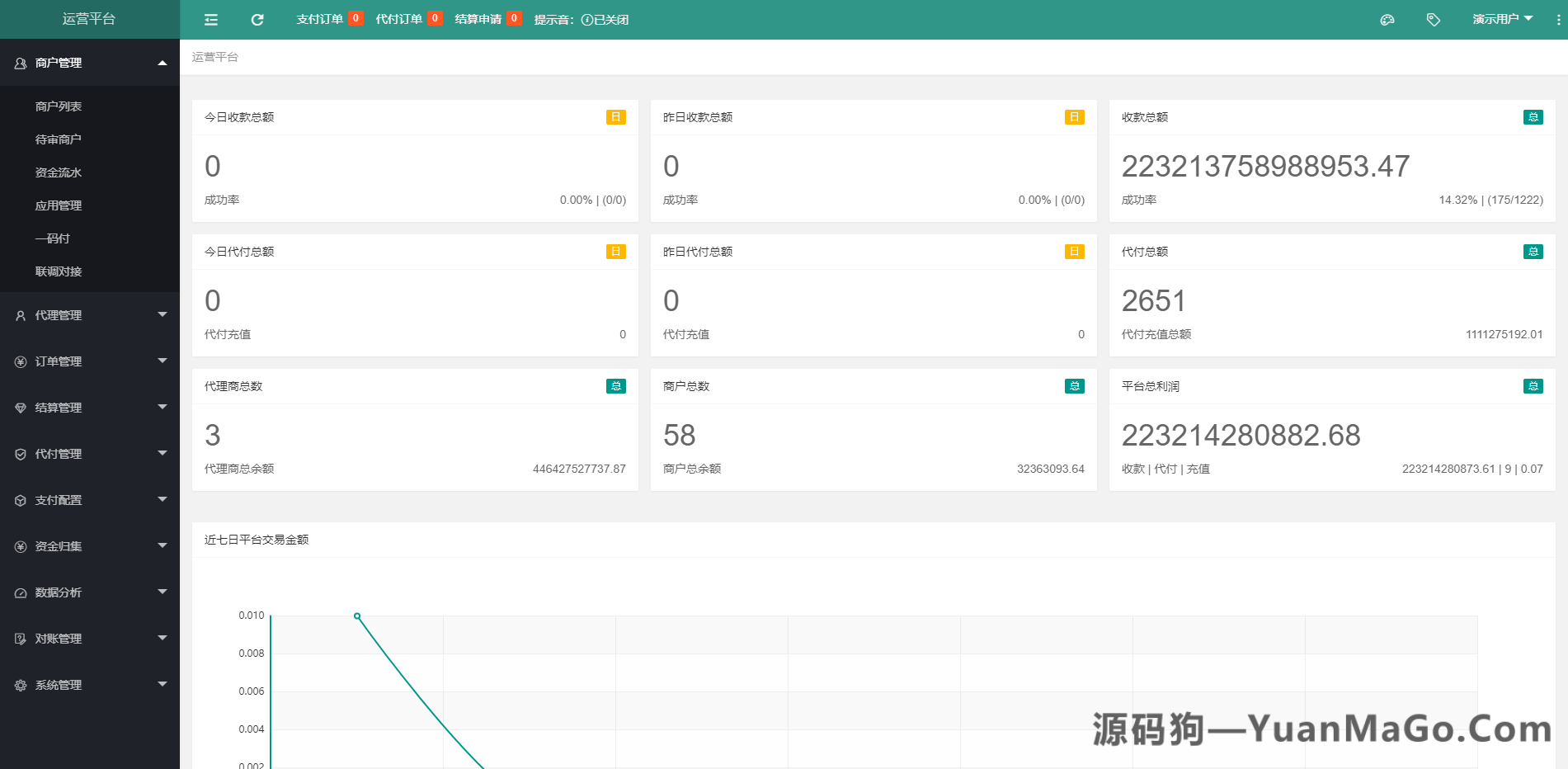The width and height of the screenshot is (1568, 769).
Task: Go to 待审商户 page
Action: point(57,139)
